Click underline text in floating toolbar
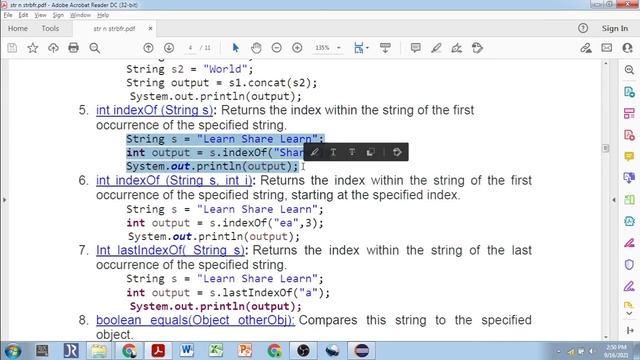 coord(333,152)
